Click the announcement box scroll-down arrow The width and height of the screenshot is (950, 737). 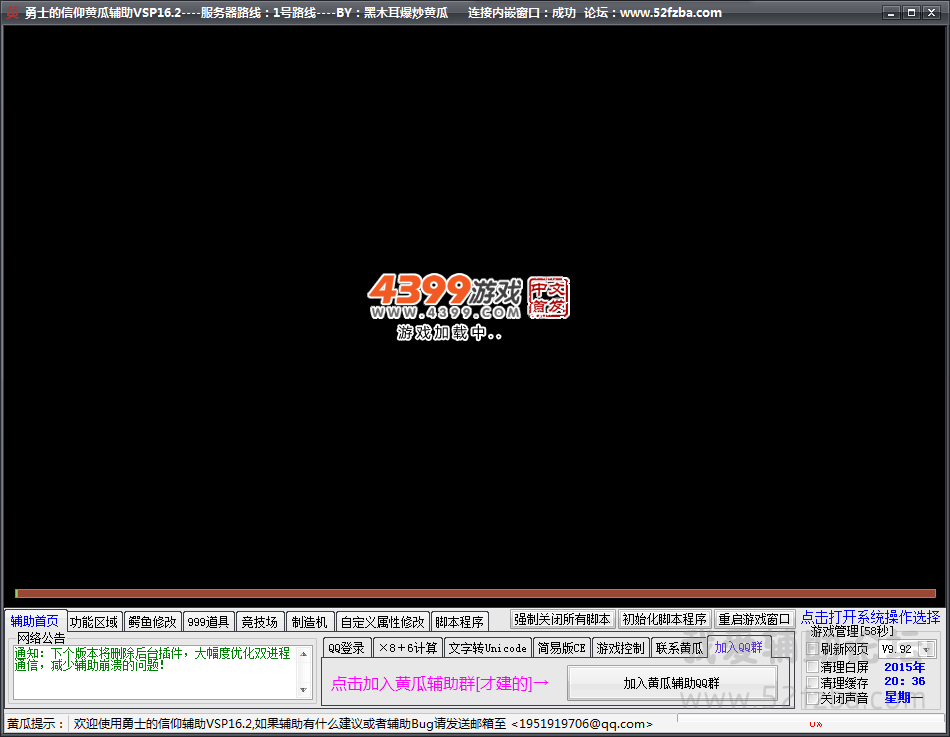tap(304, 690)
